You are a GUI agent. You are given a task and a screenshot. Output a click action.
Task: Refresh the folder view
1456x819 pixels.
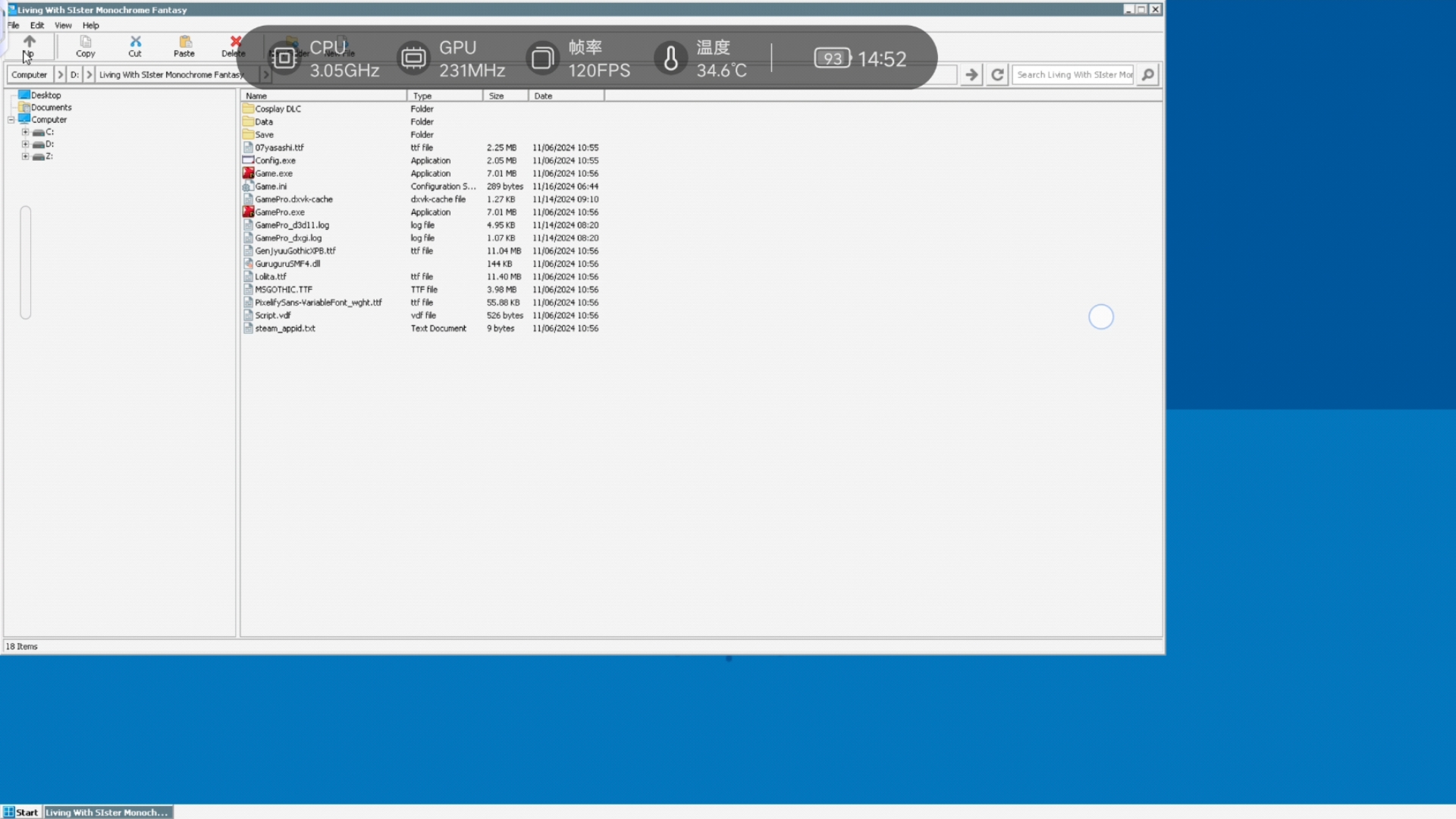point(997,74)
